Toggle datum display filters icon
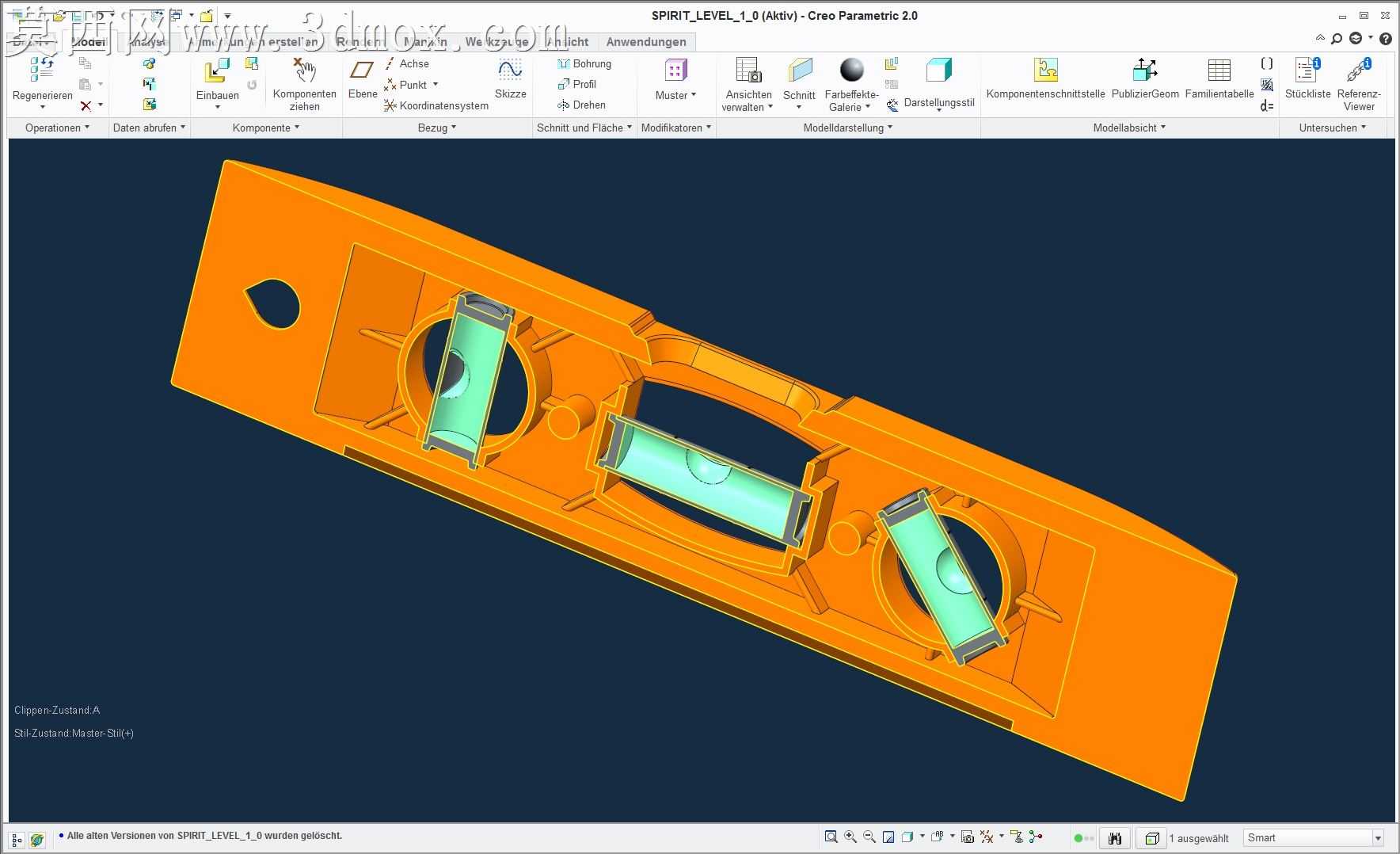1400x854 pixels. tap(987, 837)
